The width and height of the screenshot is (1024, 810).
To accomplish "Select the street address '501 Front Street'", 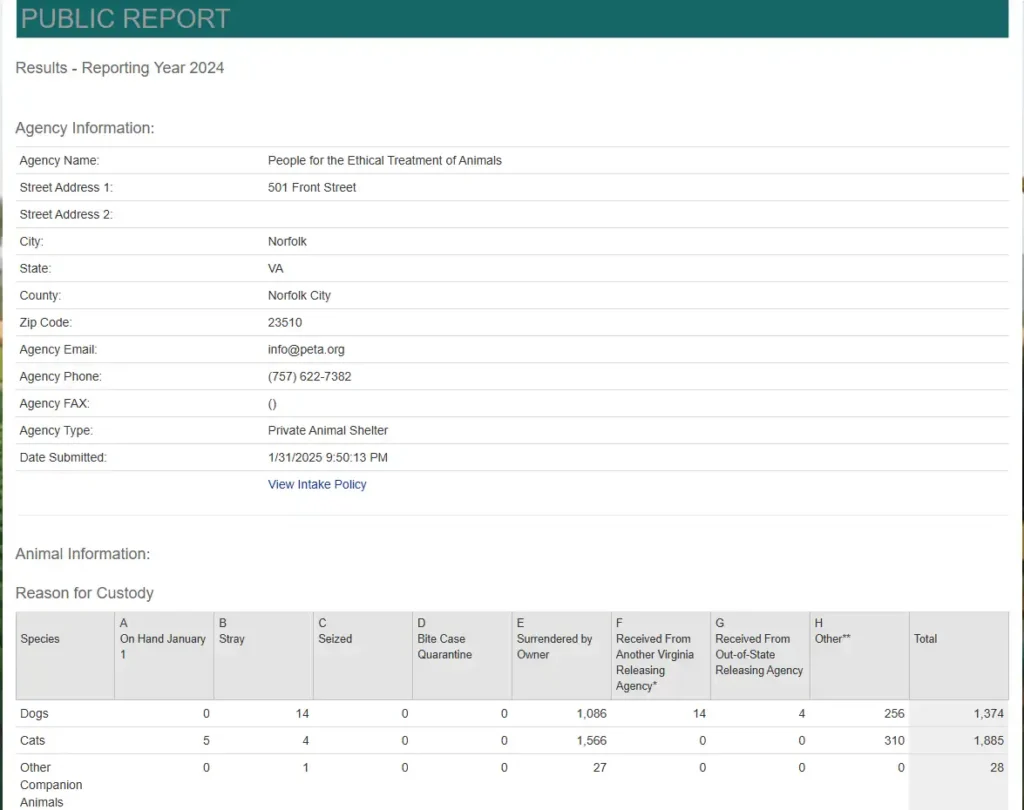I will pos(312,187).
